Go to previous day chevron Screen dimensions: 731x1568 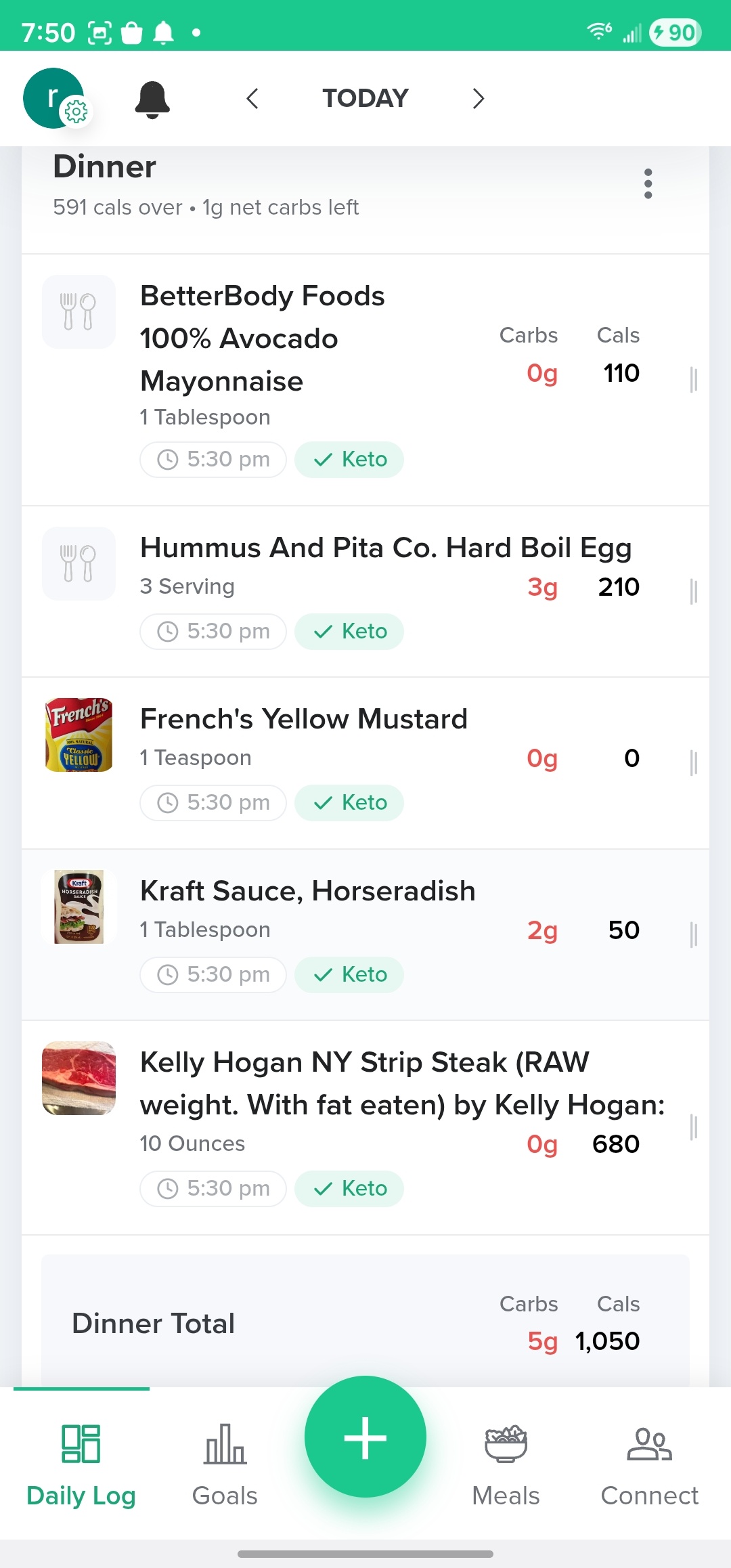(x=252, y=99)
